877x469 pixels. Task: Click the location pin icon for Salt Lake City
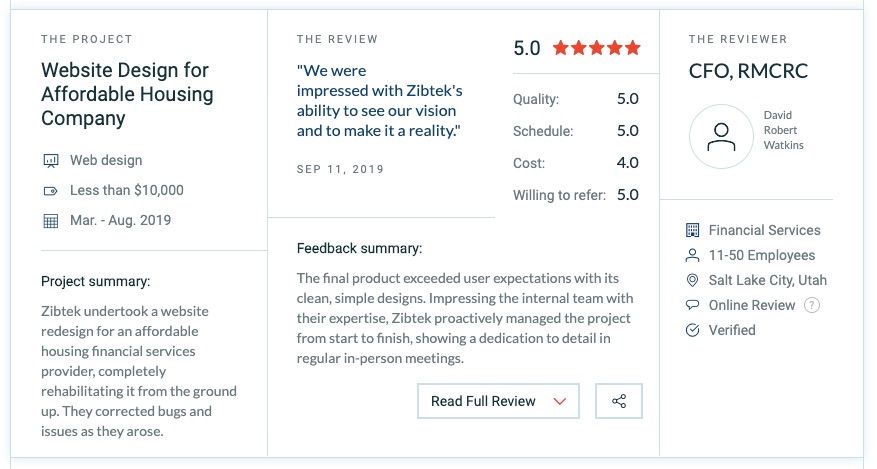coord(692,280)
